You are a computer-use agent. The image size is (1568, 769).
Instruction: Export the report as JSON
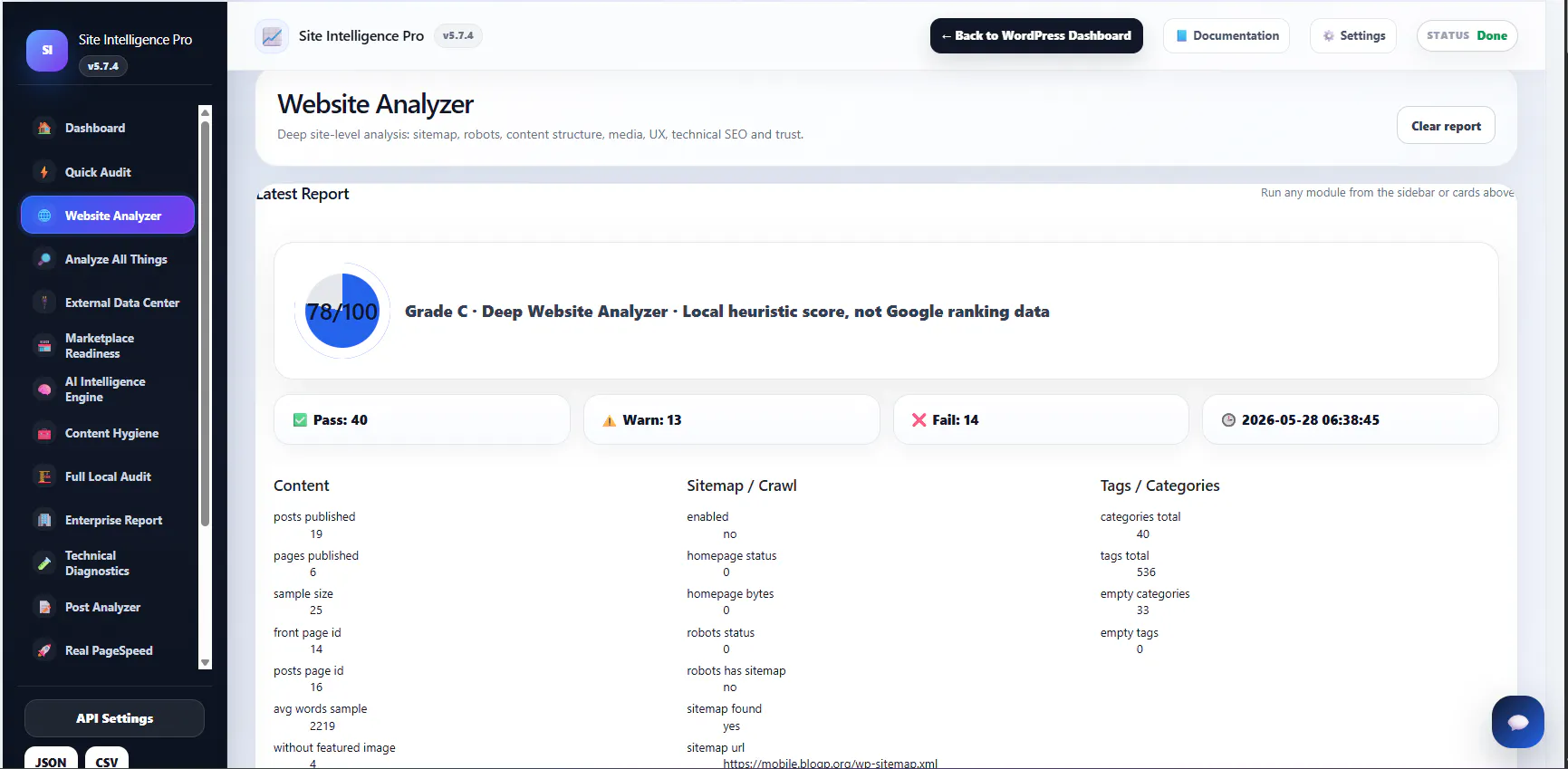click(x=51, y=759)
